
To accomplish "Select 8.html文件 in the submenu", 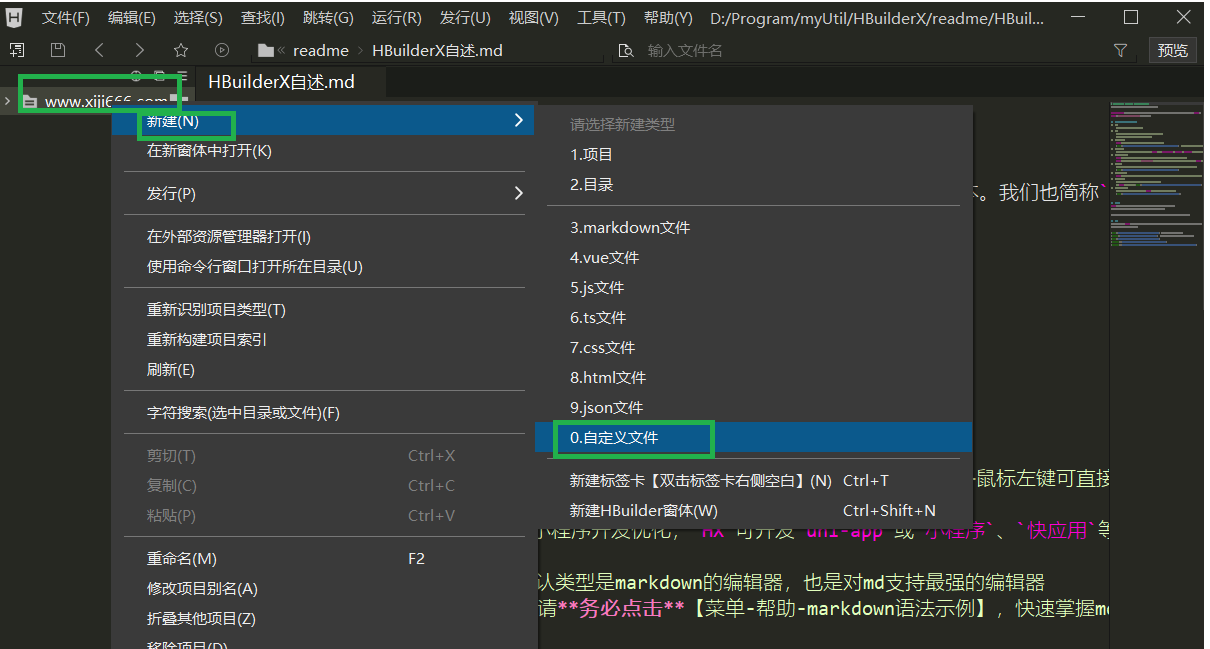I will [x=753, y=378].
